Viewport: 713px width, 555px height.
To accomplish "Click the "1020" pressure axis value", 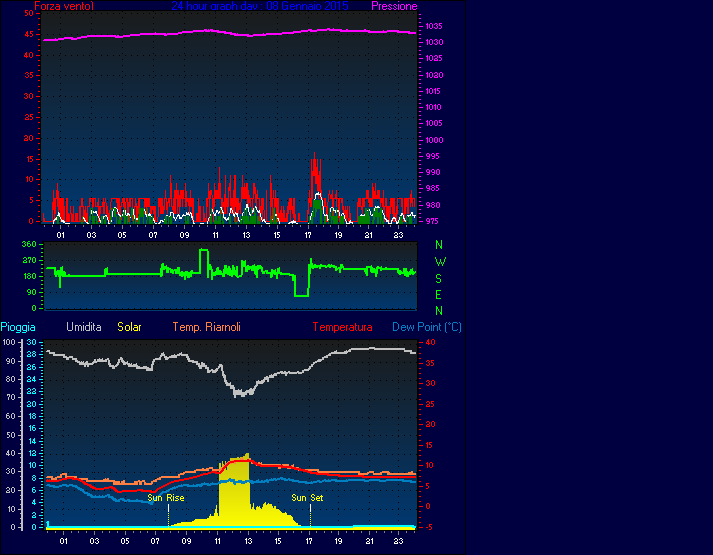I will pos(434,75).
